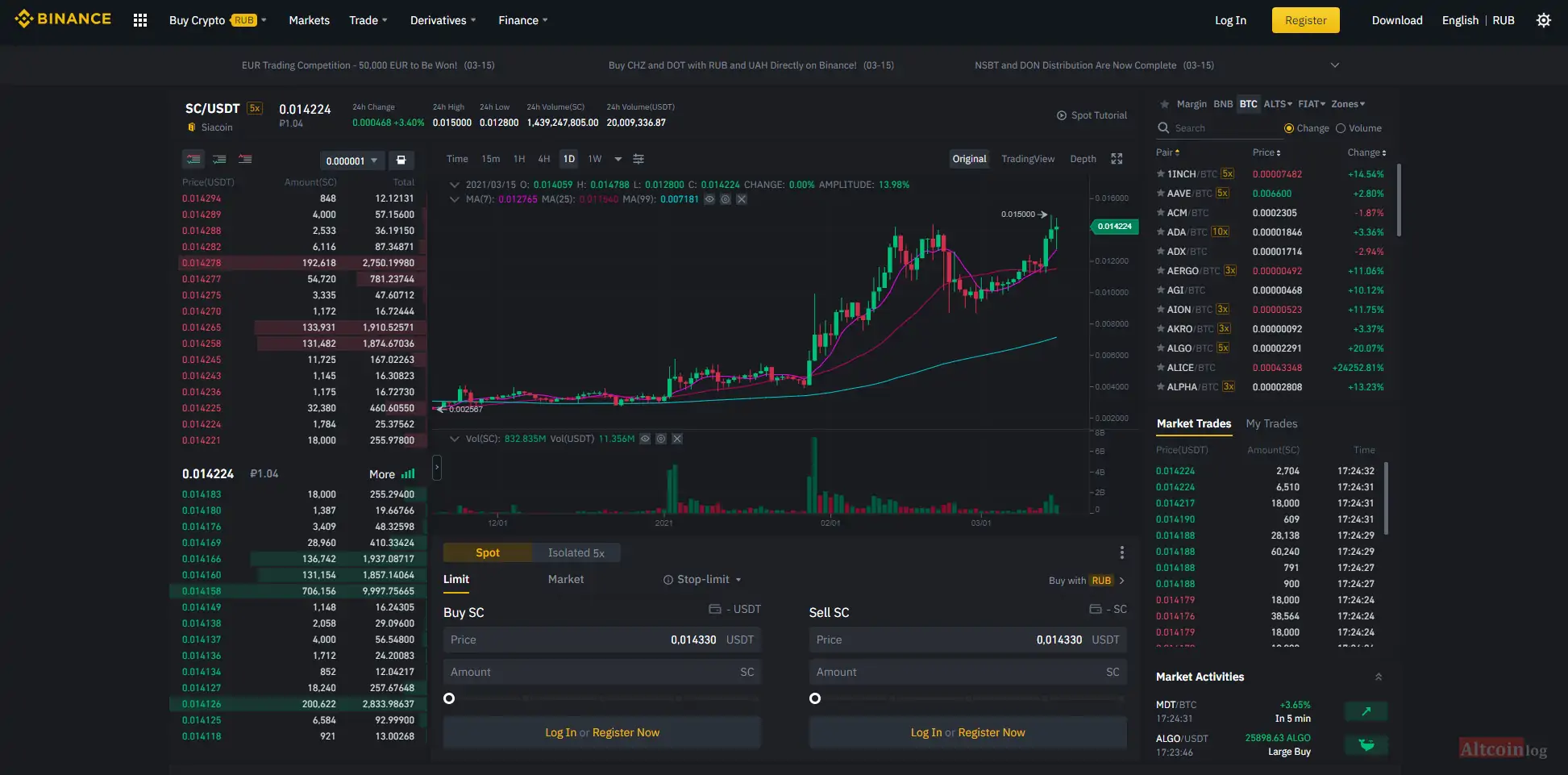Remove the MA indicator from chart
Screen dimensions: 1568x775
tap(742, 199)
